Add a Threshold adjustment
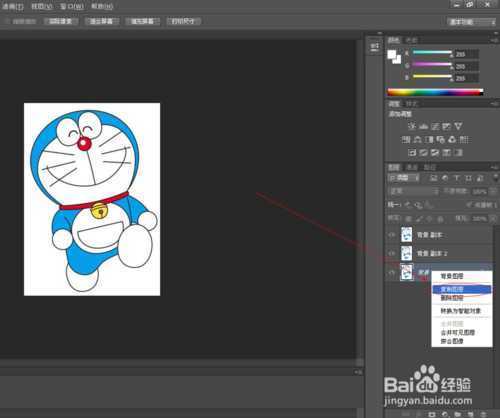This screenshot has width=500, height=418. 435,153
